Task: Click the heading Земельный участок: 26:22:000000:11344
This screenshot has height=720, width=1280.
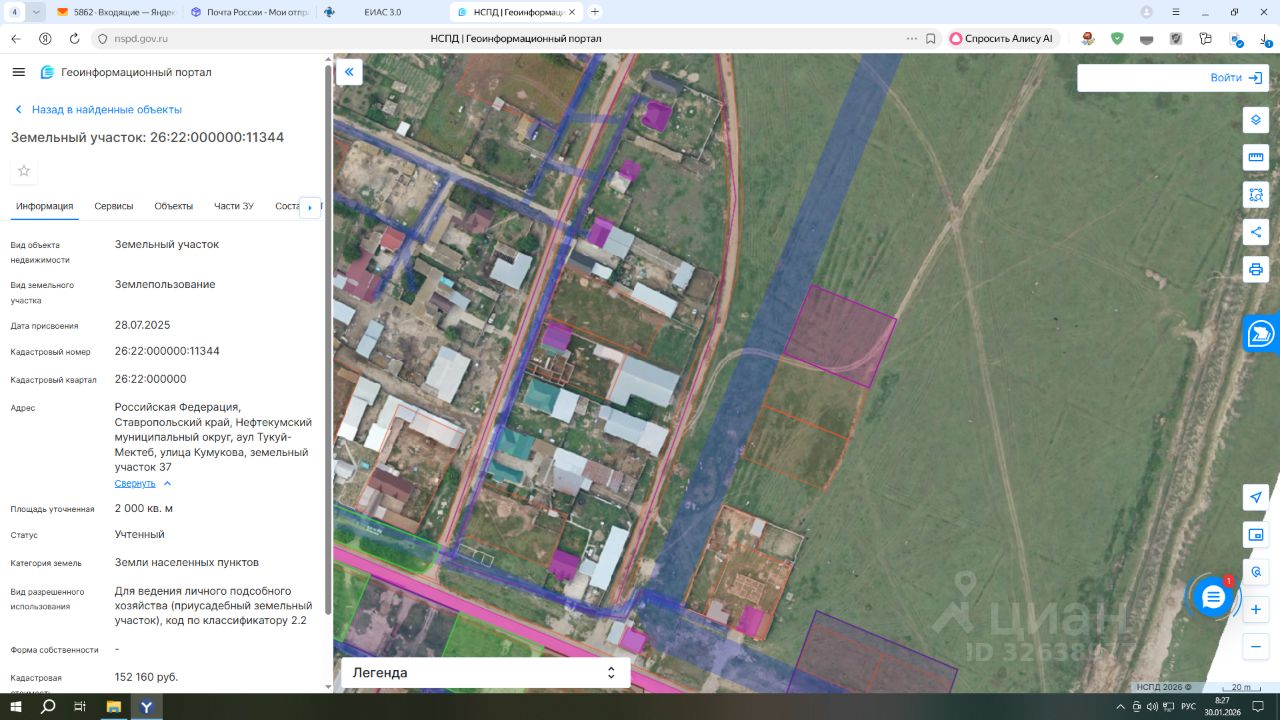Action: (148, 138)
